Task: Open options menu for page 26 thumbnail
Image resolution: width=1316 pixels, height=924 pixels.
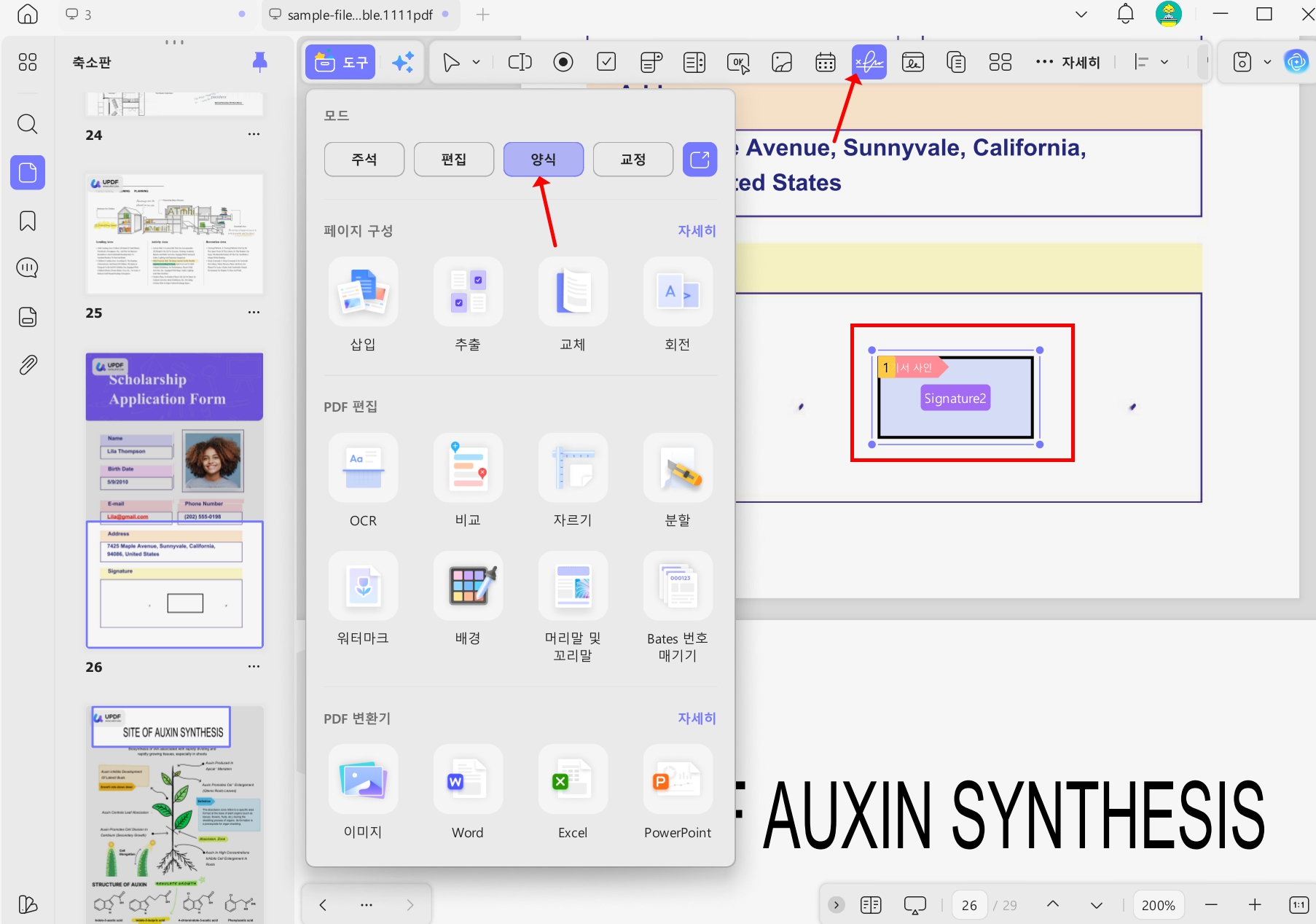Action: coord(254,666)
